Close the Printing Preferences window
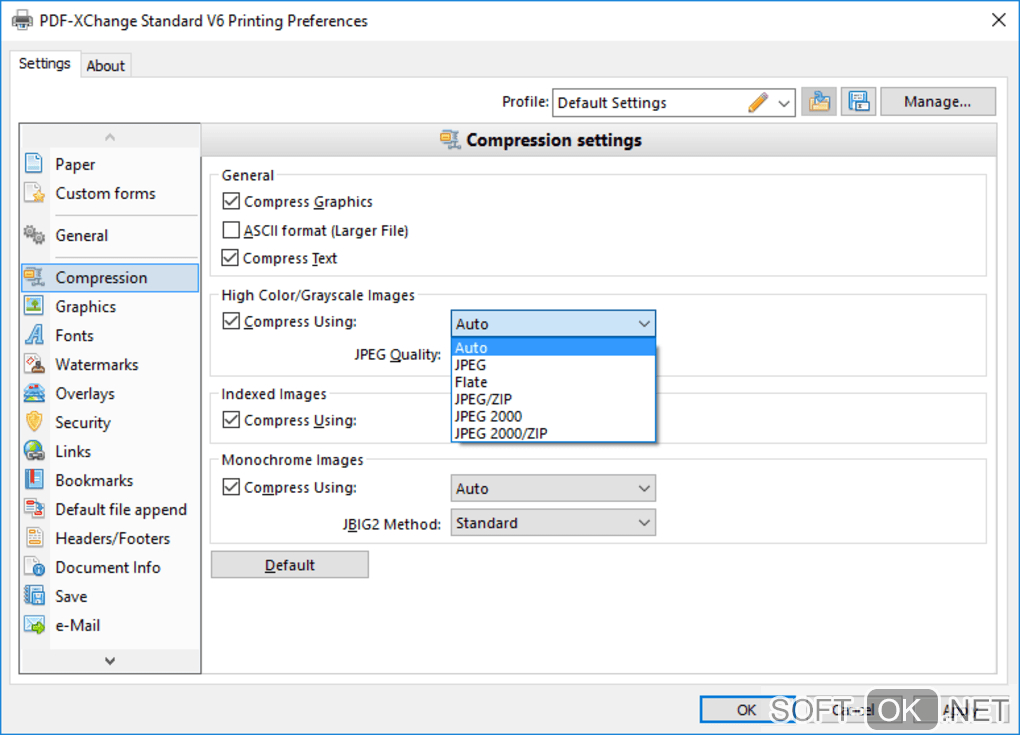The image size is (1020, 735). [x=999, y=20]
